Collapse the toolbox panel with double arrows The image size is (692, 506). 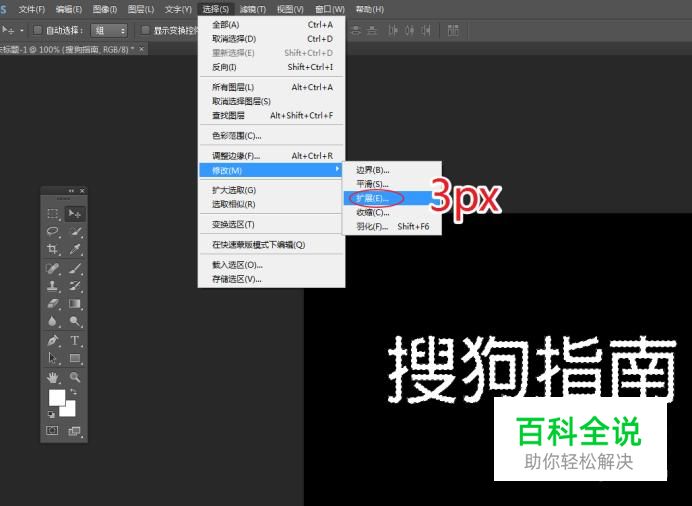pos(71,191)
